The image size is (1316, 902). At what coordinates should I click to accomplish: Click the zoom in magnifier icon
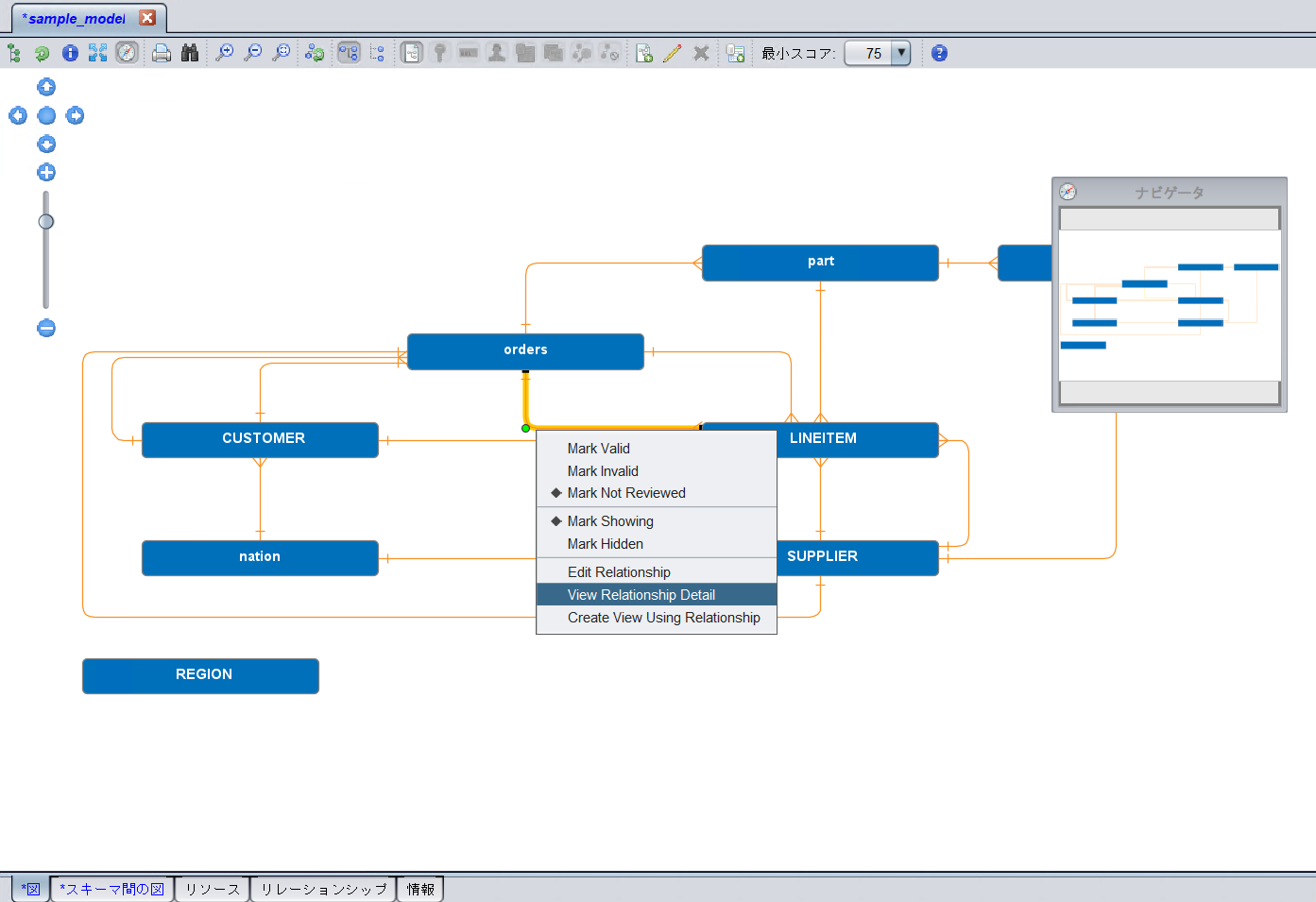pyautogui.click(x=225, y=53)
